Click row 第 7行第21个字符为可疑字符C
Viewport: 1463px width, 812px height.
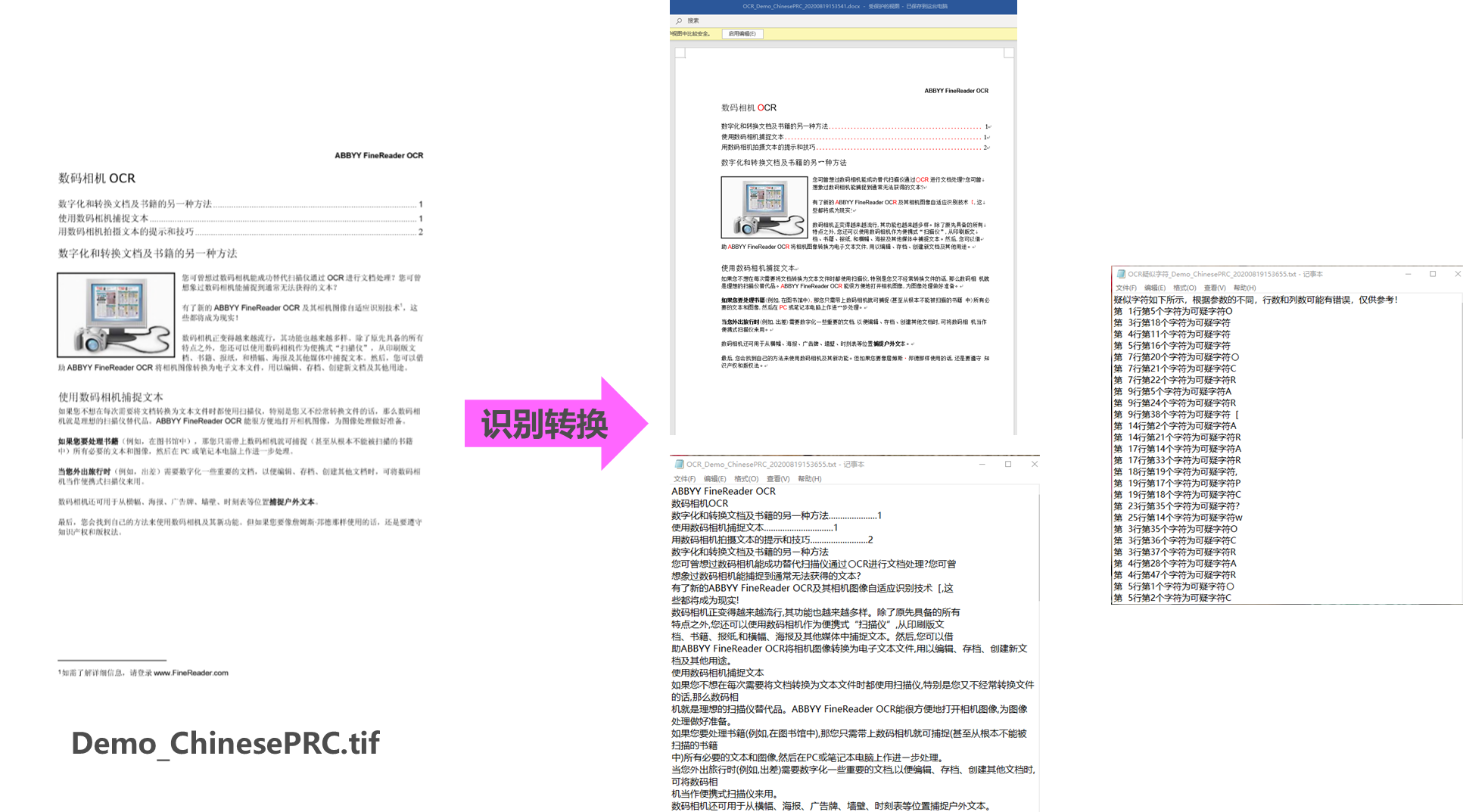click(1175, 369)
